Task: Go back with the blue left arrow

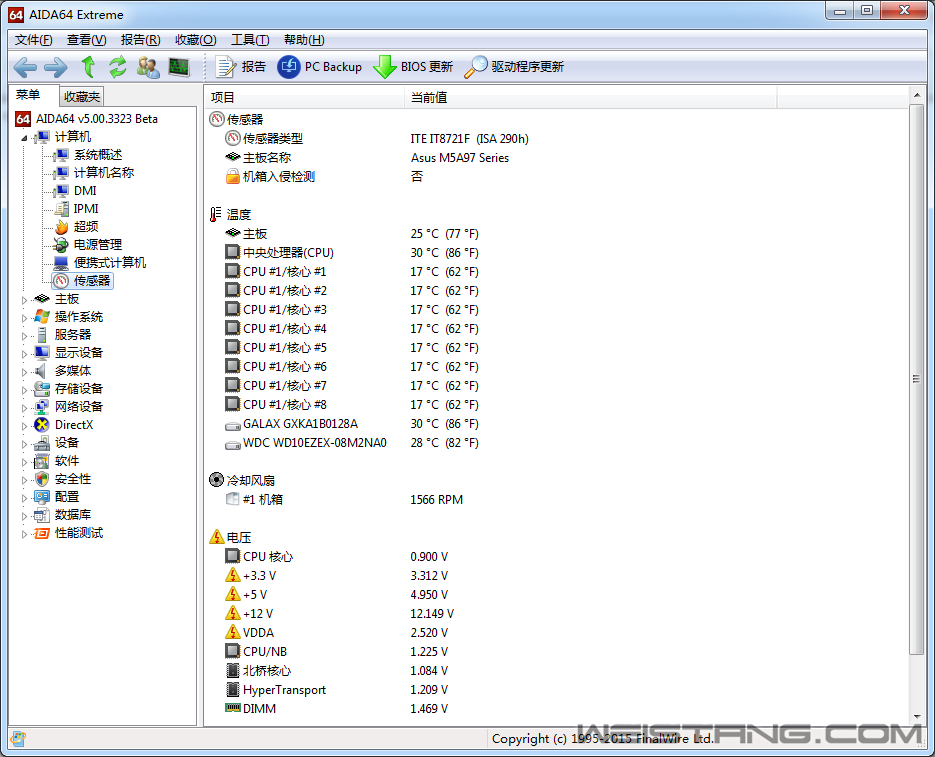Action: click(x=25, y=67)
